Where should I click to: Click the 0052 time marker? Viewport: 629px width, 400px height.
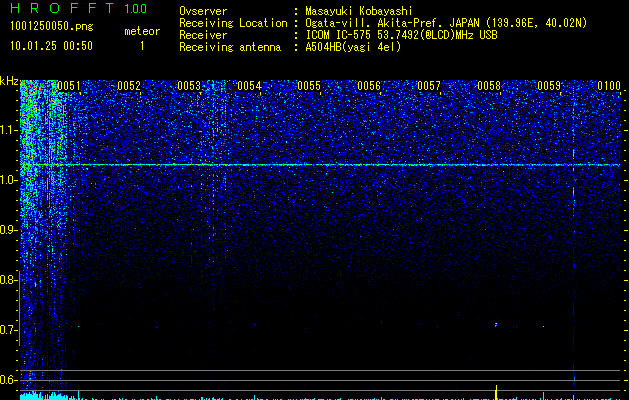129,86
